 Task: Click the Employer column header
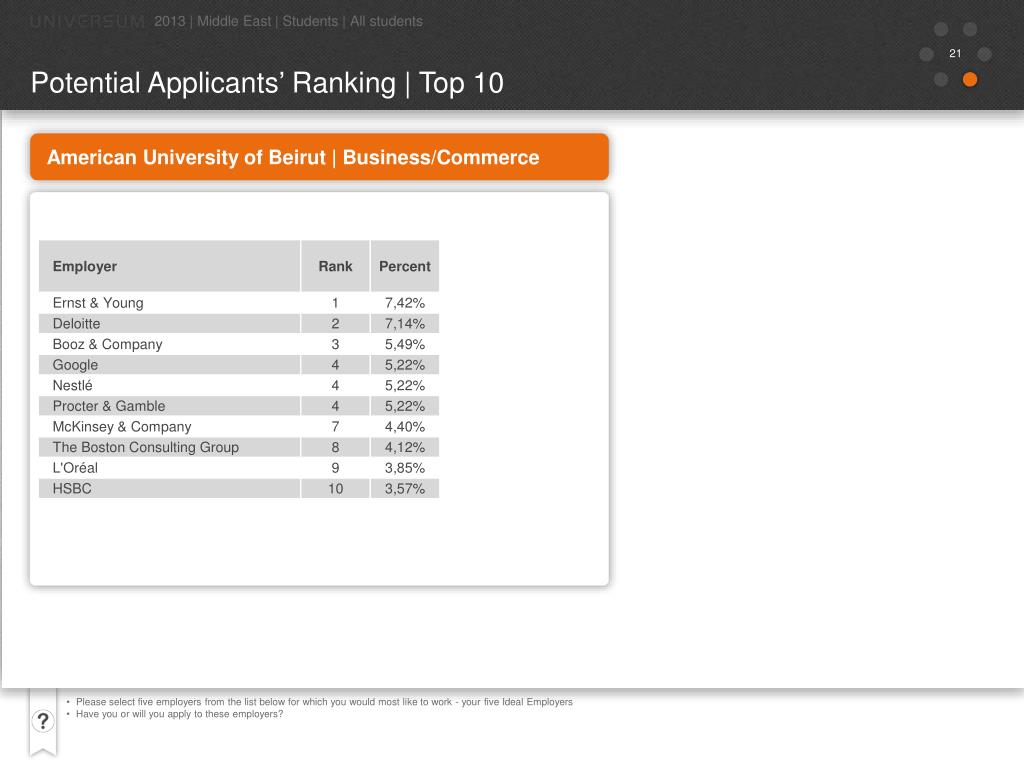point(169,266)
